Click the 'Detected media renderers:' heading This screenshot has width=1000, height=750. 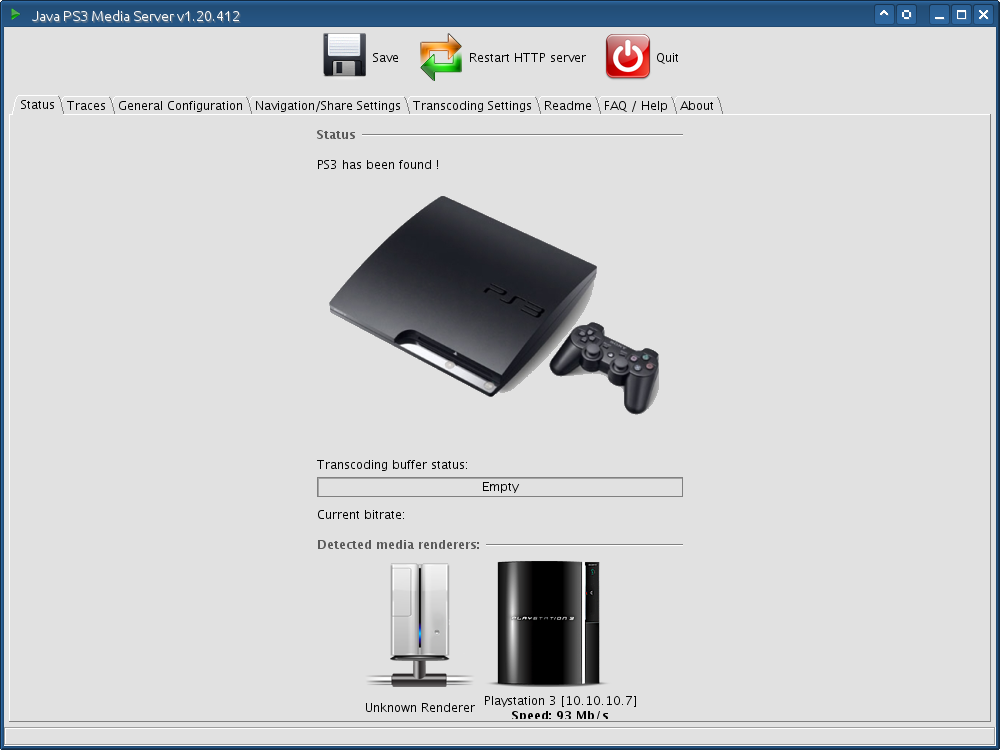(x=399, y=545)
